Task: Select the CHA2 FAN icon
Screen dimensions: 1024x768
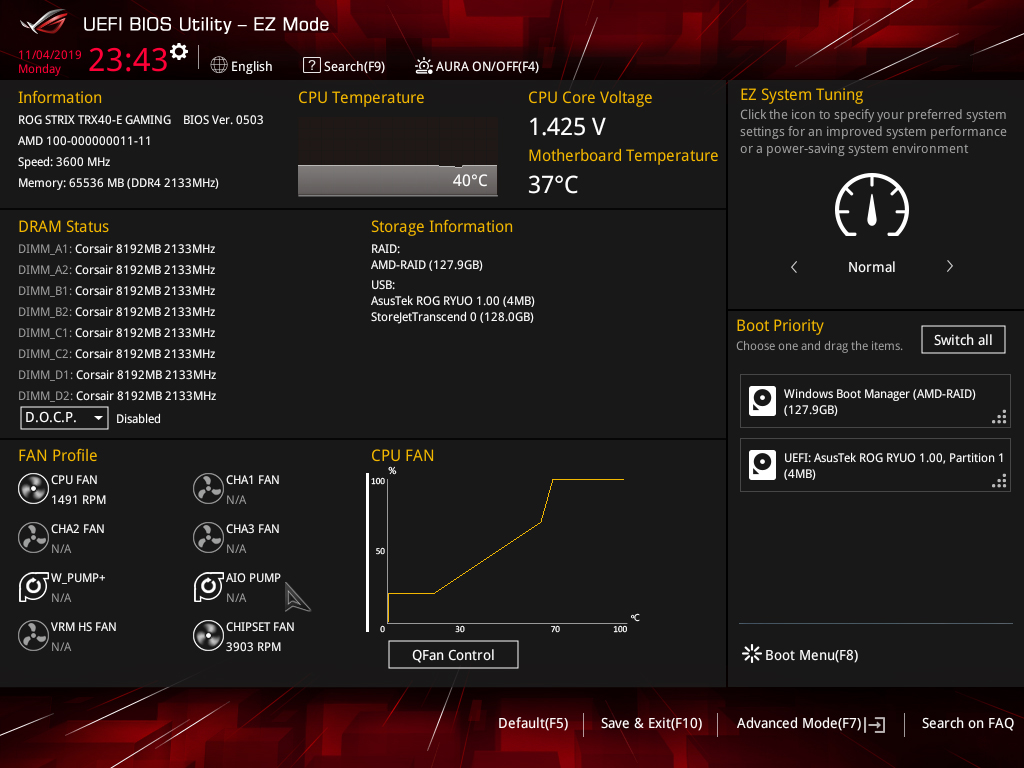Action: point(33,537)
